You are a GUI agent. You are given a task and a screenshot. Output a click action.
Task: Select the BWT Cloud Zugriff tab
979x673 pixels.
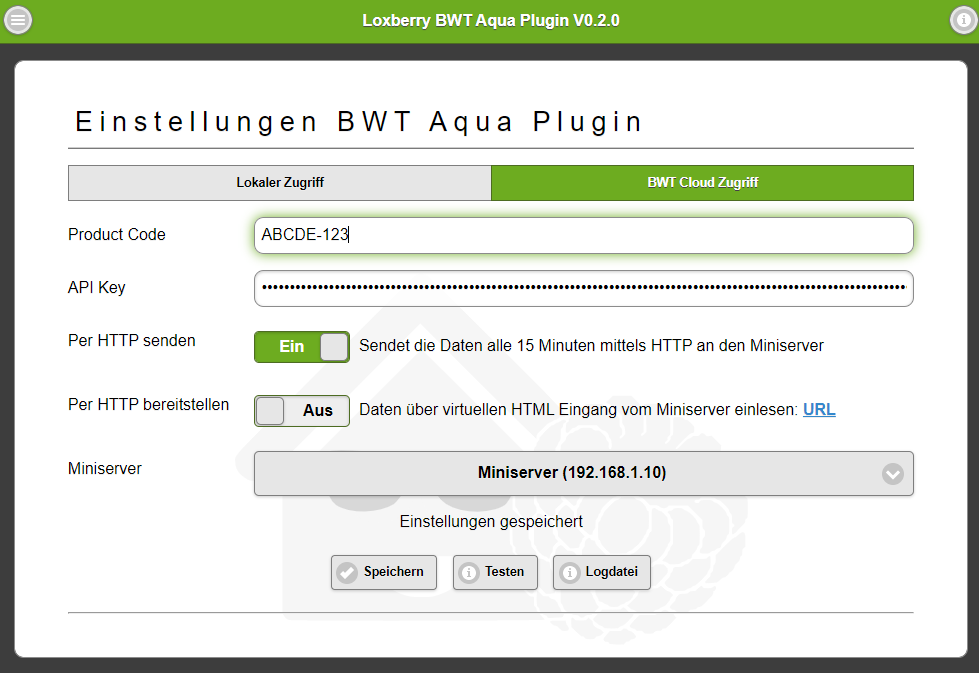tap(702, 183)
